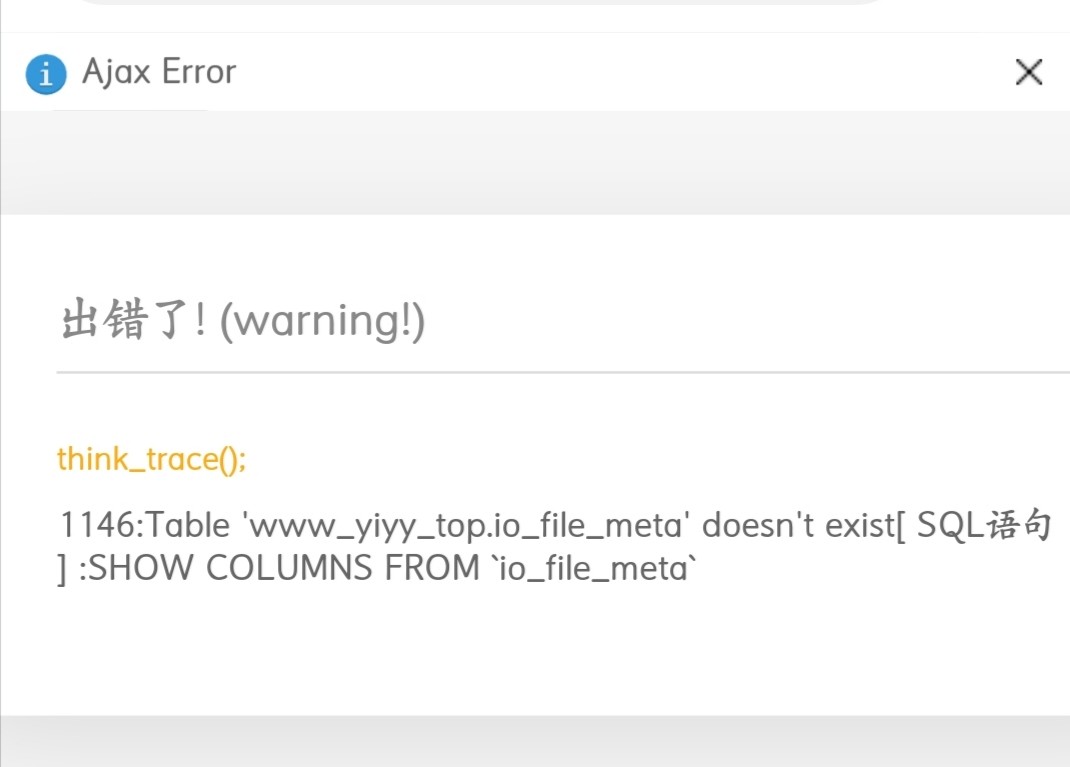Open the think_trace(); link
Image resolution: width=1070 pixels, height=767 pixels.
[151, 459]
